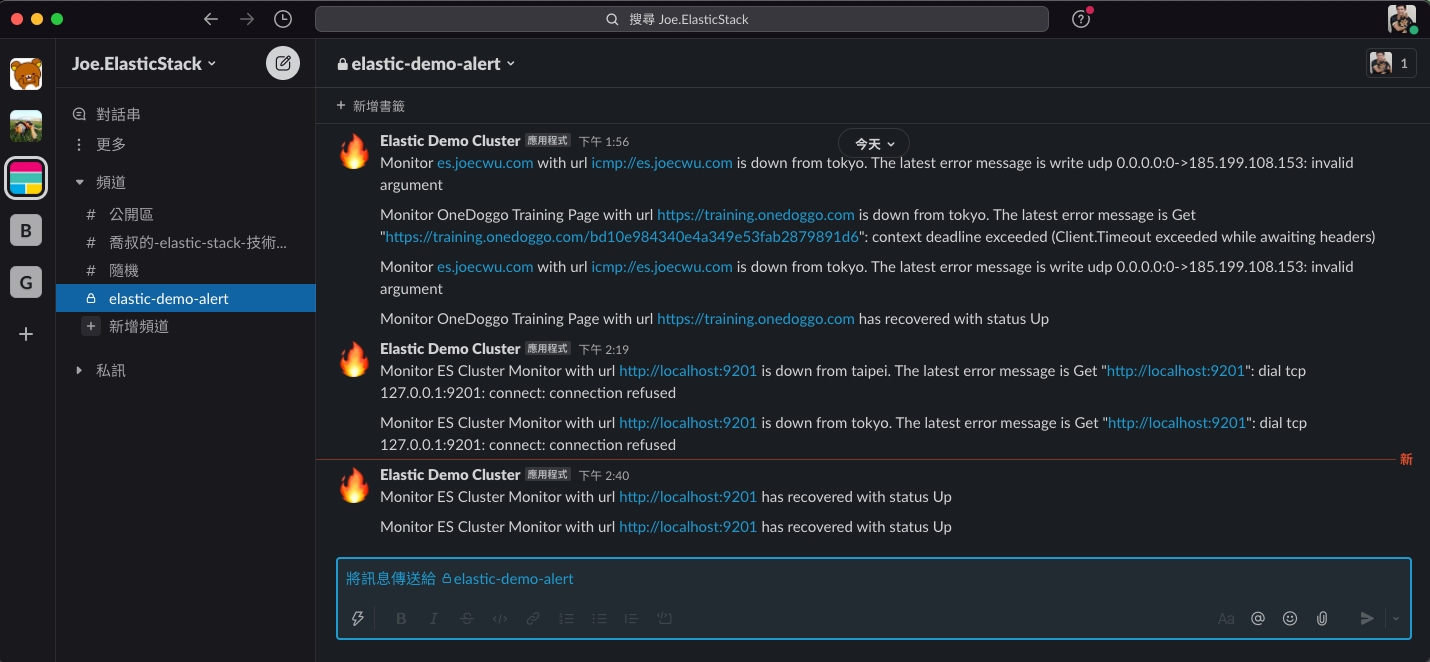
Task: Open the first localhost:9201 link in the tokyo down message
Action: pyautogui.click(x=688, y=423)
